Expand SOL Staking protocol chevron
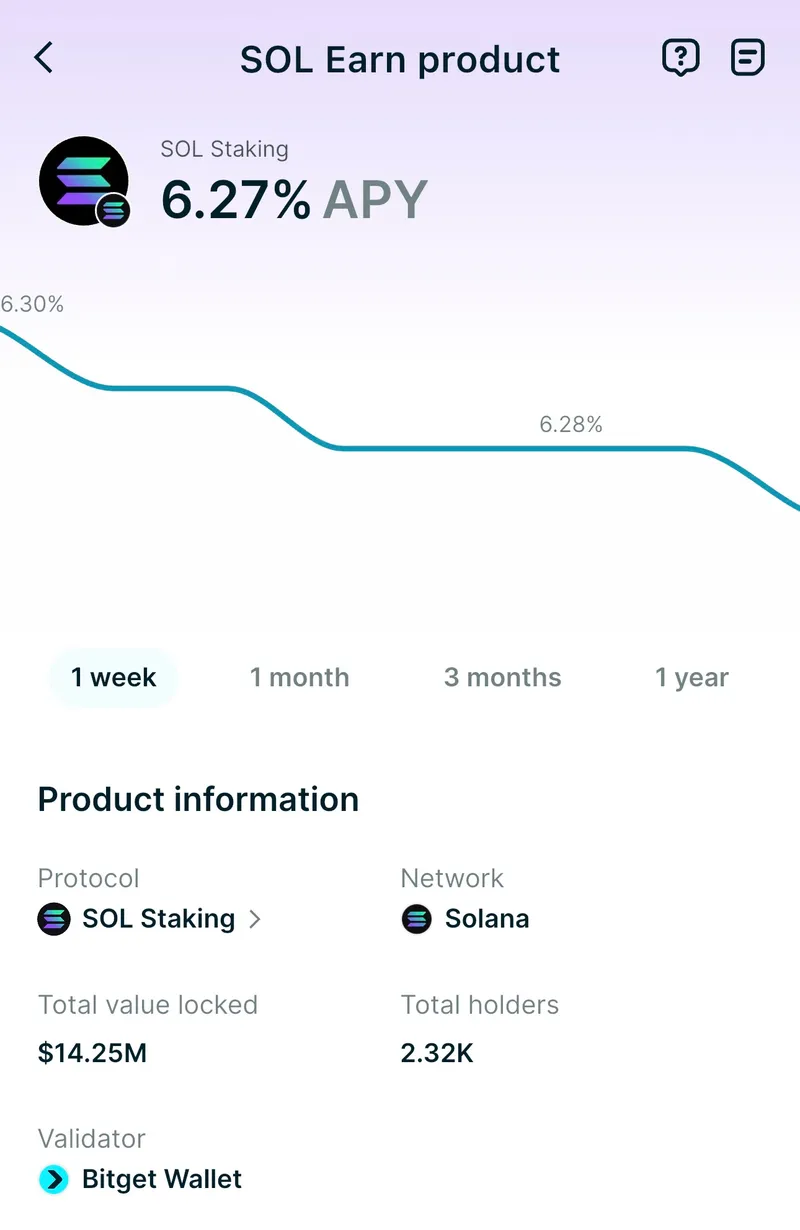The height and width of the screenshot is (1230, 800). point(255,919)
